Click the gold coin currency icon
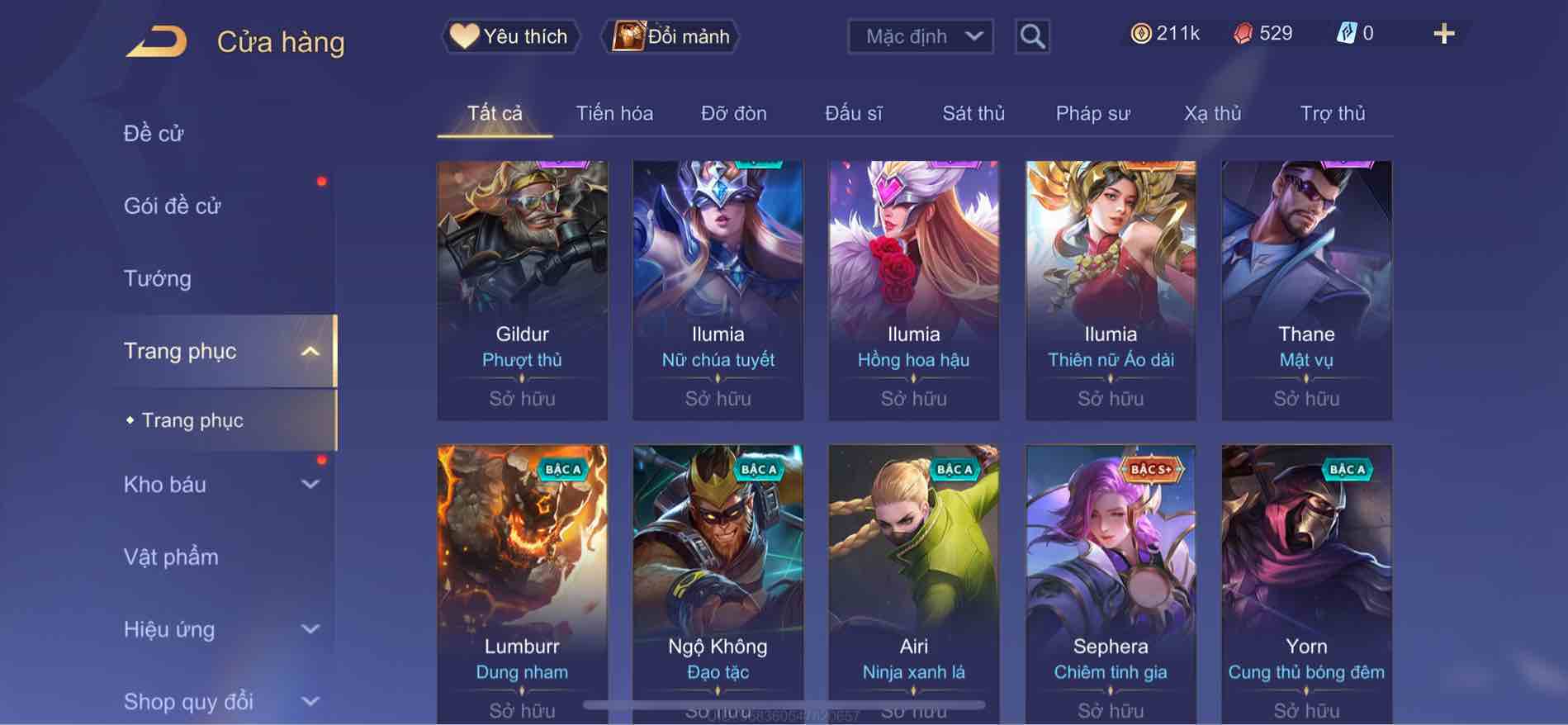Image resolution: width=1568 pixels, height=725 pixels. point(1140,34)
